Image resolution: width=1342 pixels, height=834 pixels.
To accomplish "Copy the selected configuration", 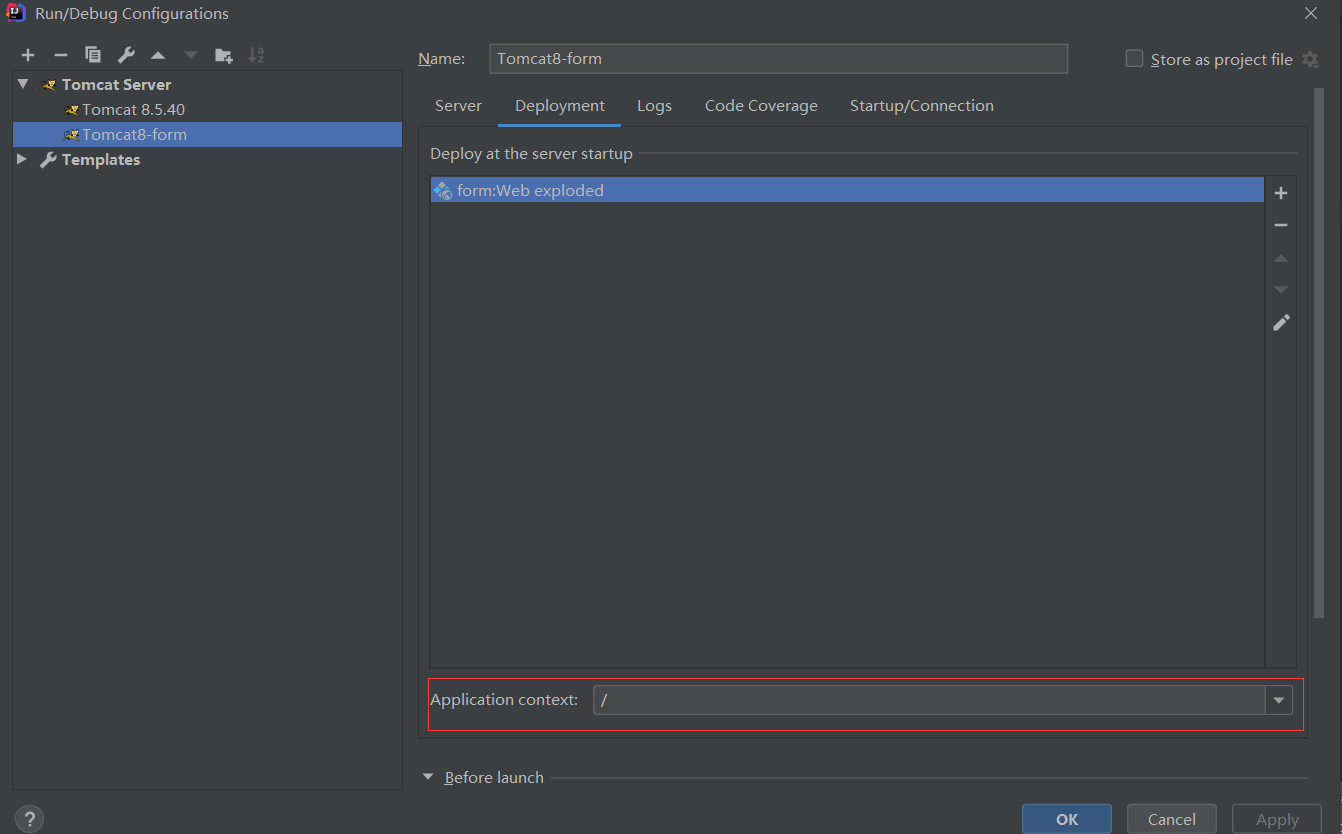I will [x=93, y=55].
